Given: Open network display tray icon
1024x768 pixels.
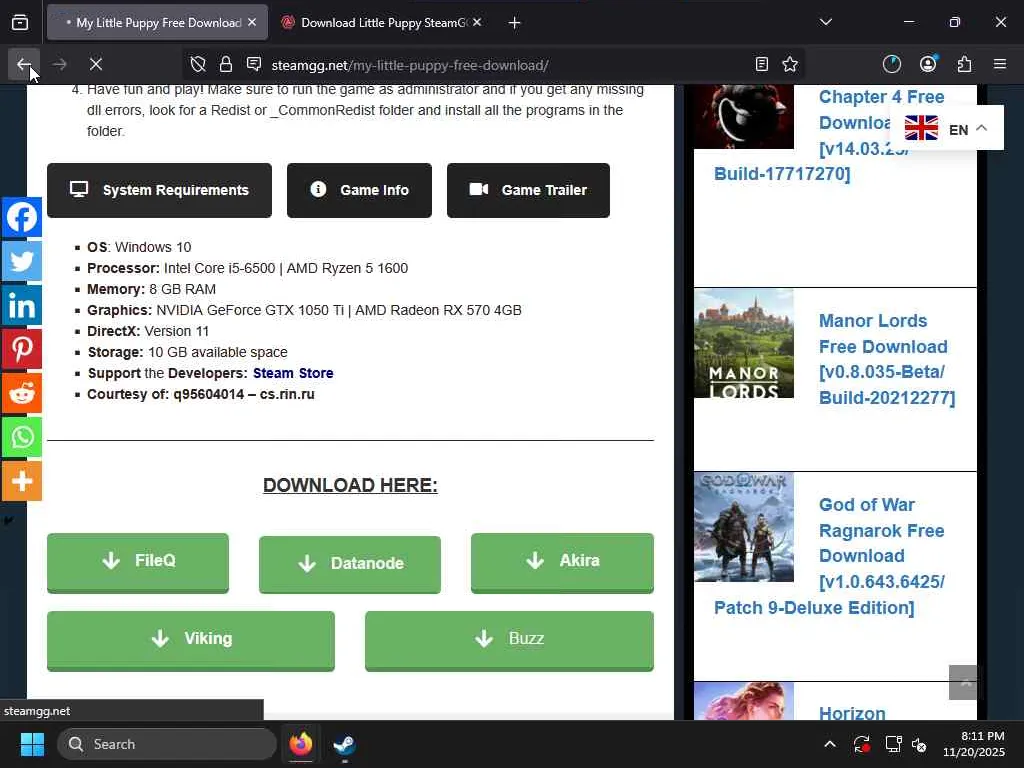Looking at the screenshot, I should tap(893, 744).
